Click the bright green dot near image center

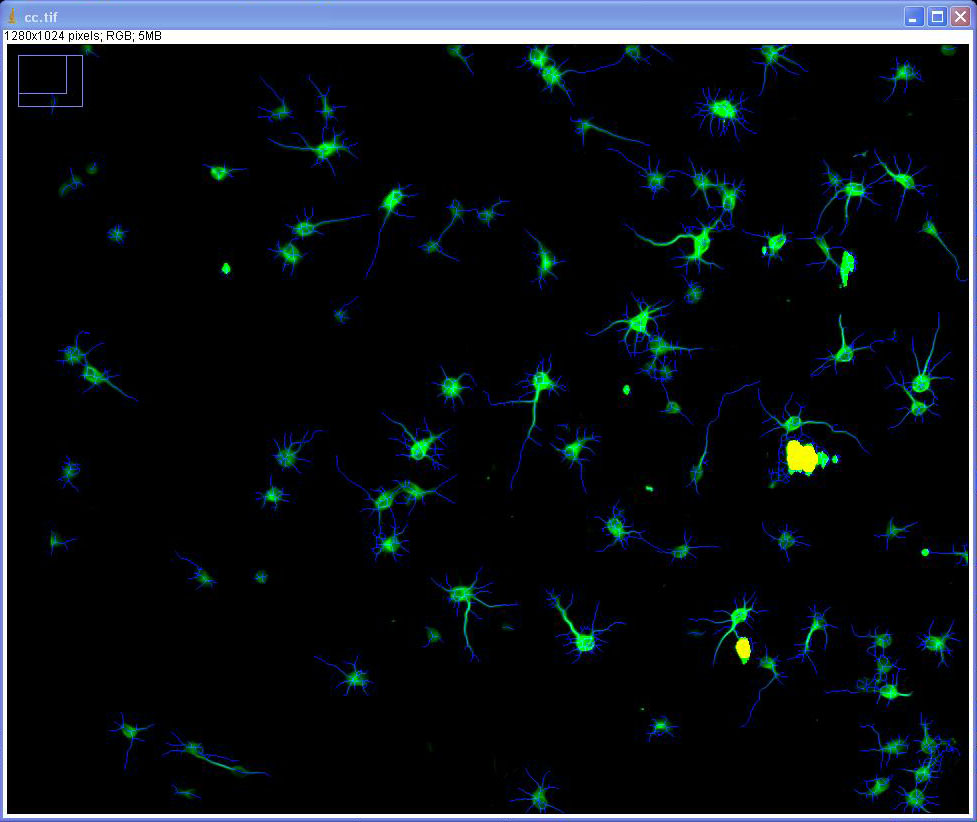click(627, 389)
